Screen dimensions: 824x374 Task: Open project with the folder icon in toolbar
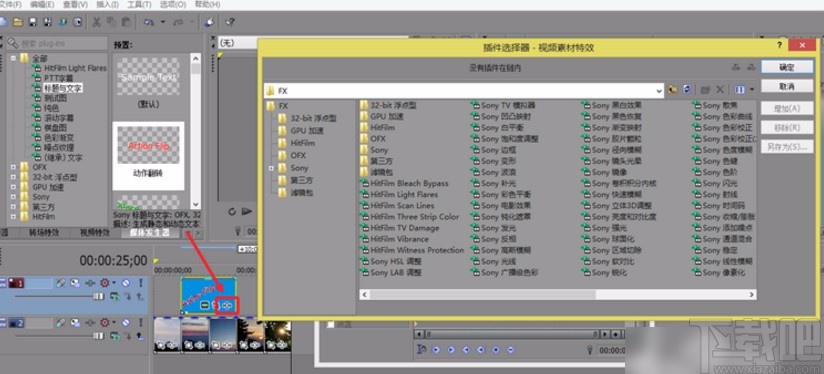pyautogui.click(x=18, y=22)
